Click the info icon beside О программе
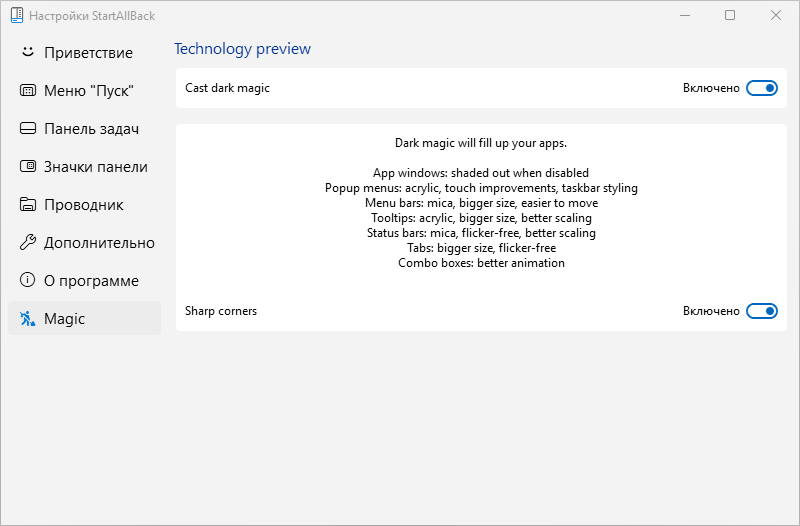800x526 pixels. [28, 281]
